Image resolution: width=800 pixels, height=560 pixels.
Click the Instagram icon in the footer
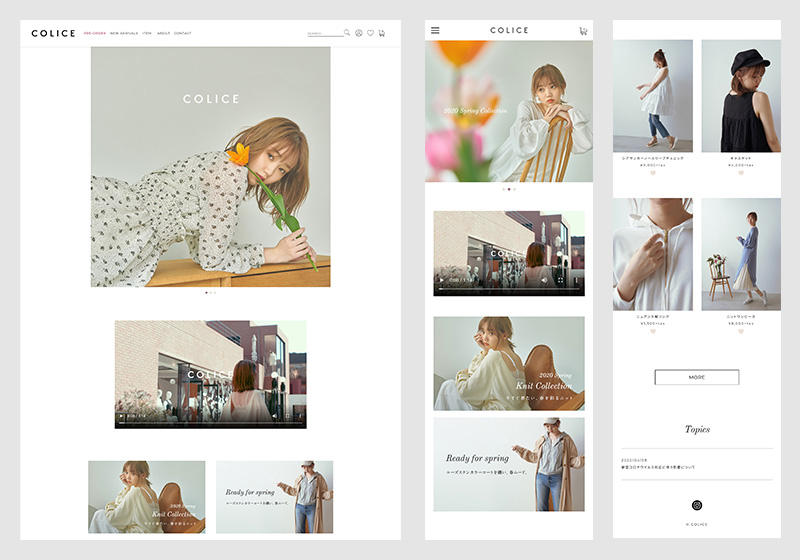[697, 506]
